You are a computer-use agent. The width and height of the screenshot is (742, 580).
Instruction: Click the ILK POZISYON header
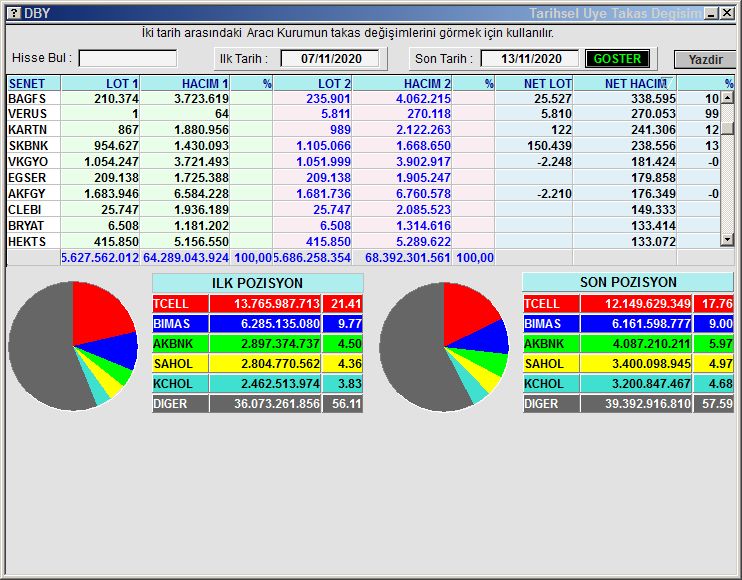click(258, 283)
